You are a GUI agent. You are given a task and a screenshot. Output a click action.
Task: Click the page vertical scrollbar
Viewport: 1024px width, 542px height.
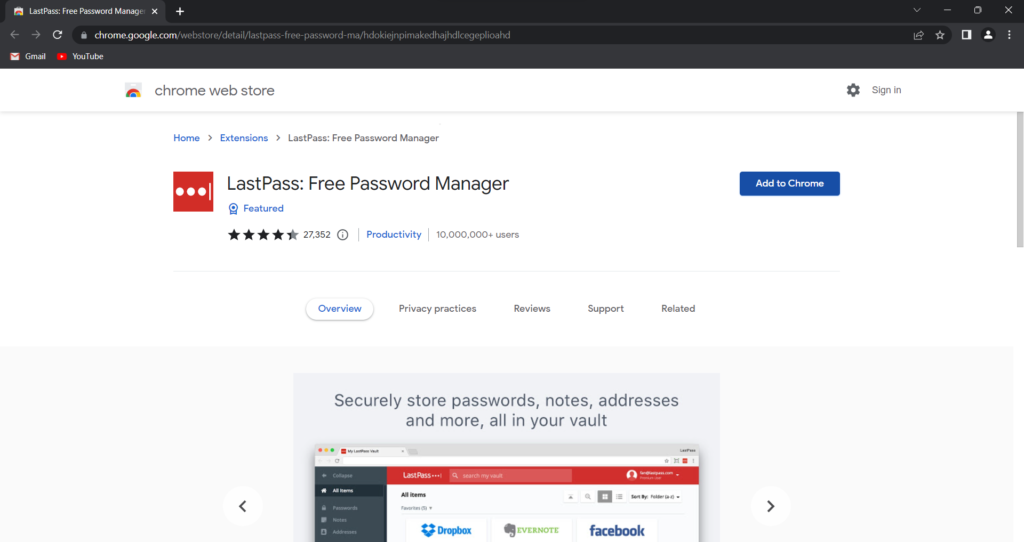[x=1019, y=180]
